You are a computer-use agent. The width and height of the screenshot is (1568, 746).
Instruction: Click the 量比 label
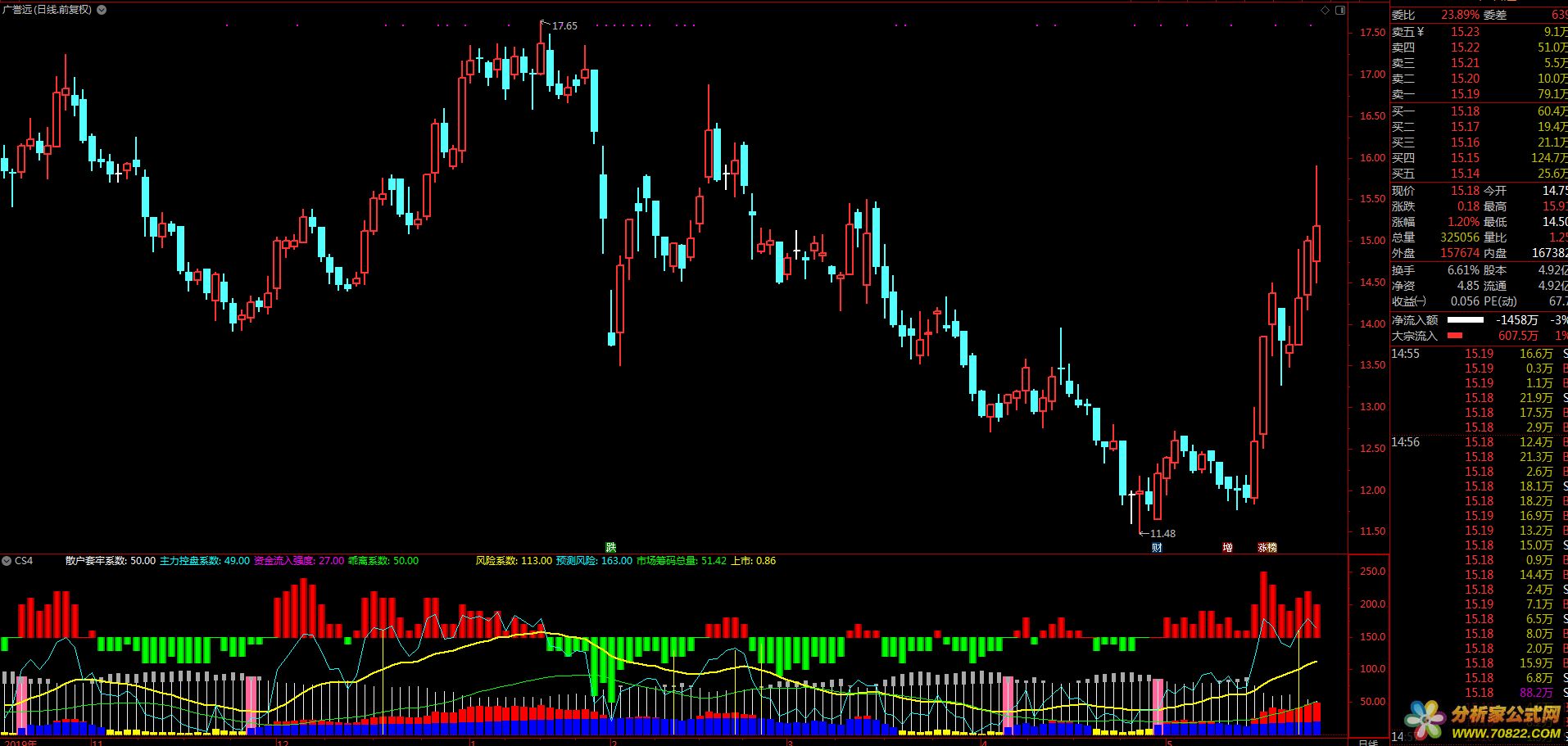pos(1495,237)
